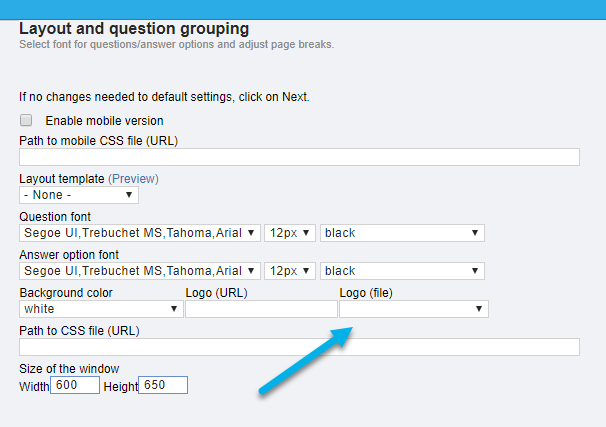Screen dimensions: 606x427
Task: Click the Path to mobile CSS file field
Action: tap(299, 157)
